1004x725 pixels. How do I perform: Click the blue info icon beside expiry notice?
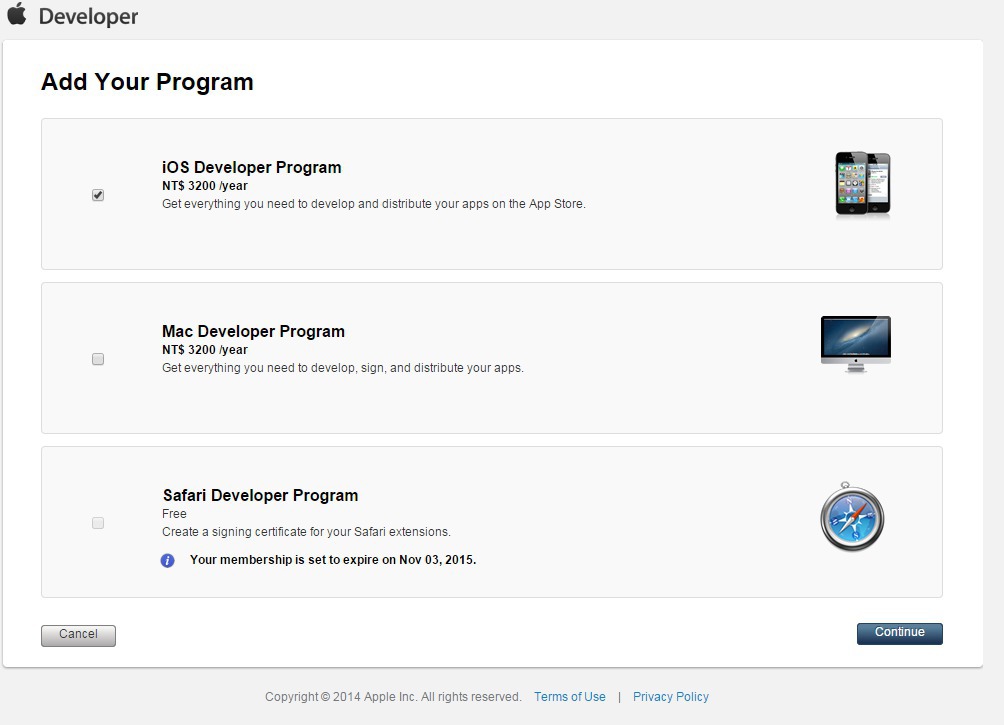(x=167, y=560)
